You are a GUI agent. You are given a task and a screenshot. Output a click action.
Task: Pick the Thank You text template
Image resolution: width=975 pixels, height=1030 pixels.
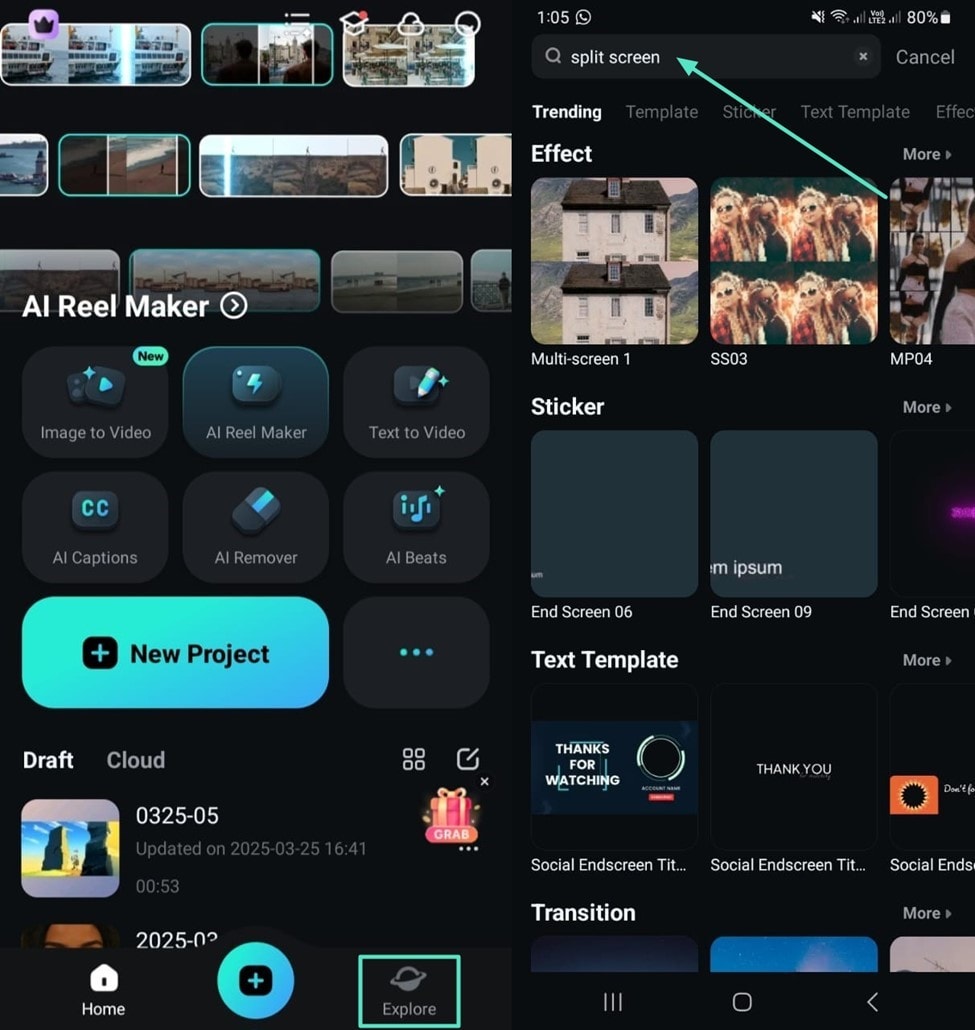pyautogui.click(x=794, y=767)
